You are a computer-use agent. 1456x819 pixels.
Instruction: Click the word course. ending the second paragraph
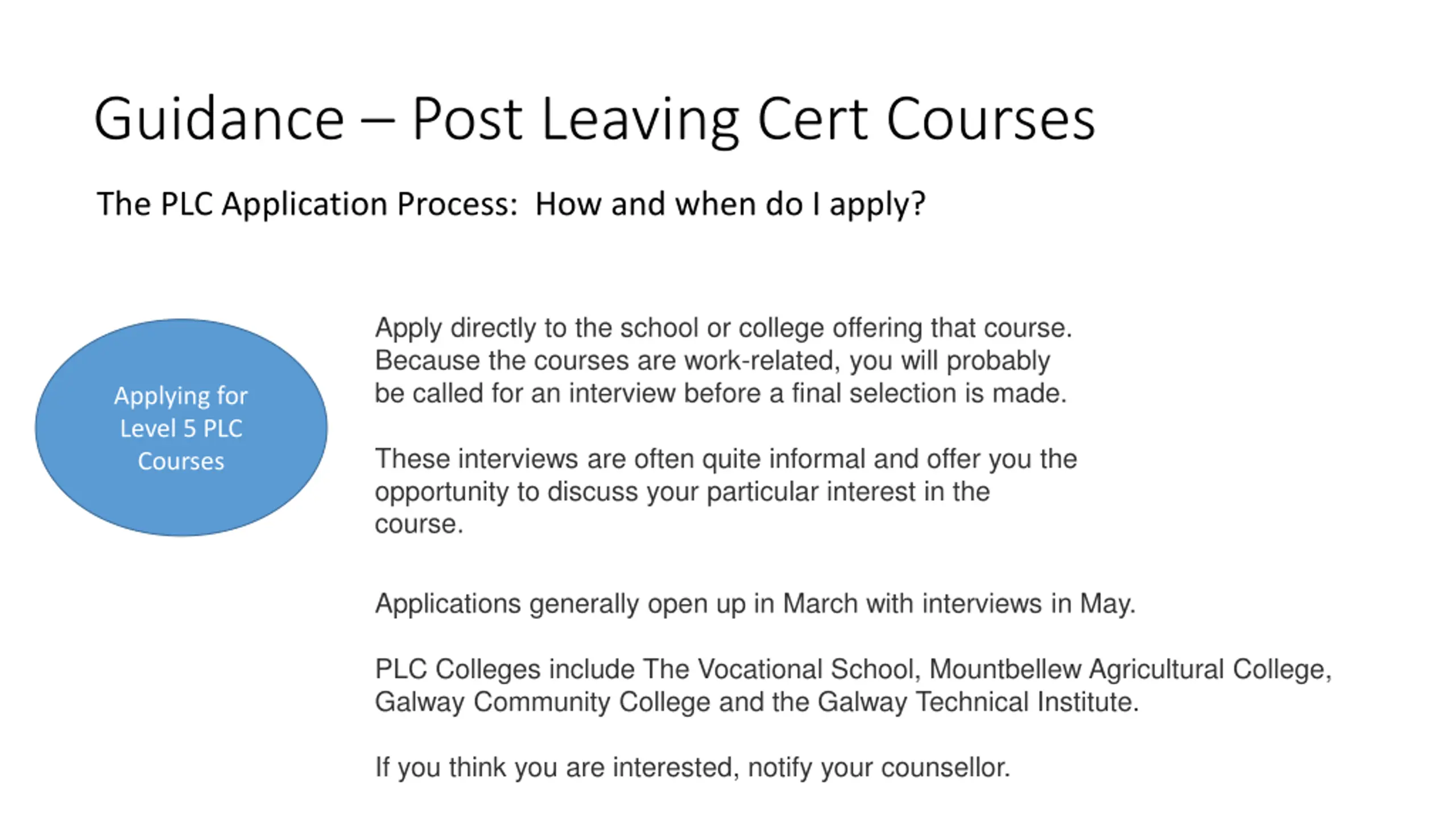(419, 524)
